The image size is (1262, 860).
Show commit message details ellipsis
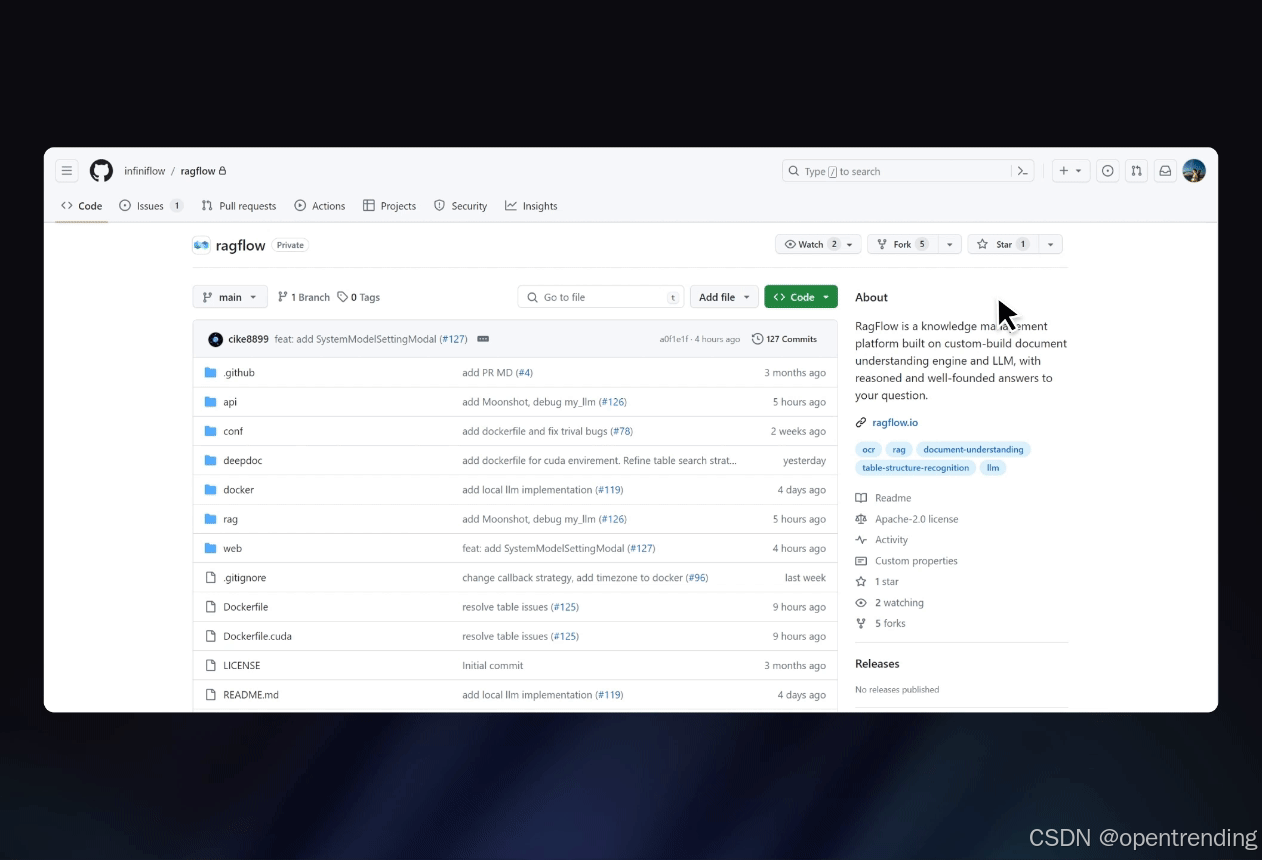(x=483, y=339)
